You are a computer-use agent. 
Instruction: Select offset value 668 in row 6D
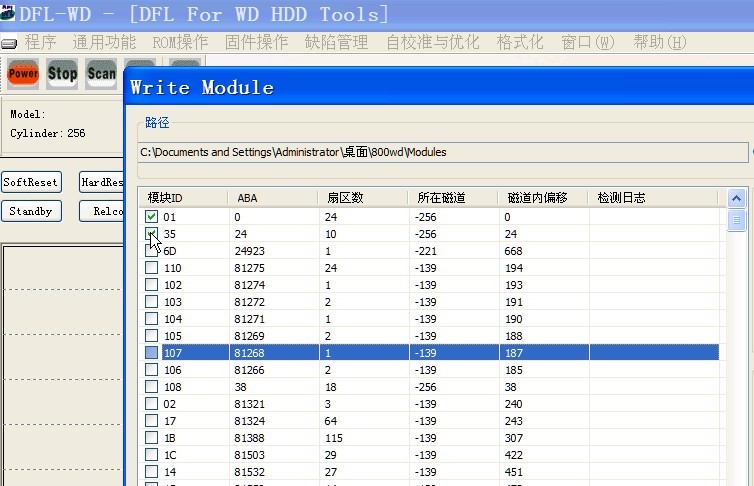pos(514,251)
